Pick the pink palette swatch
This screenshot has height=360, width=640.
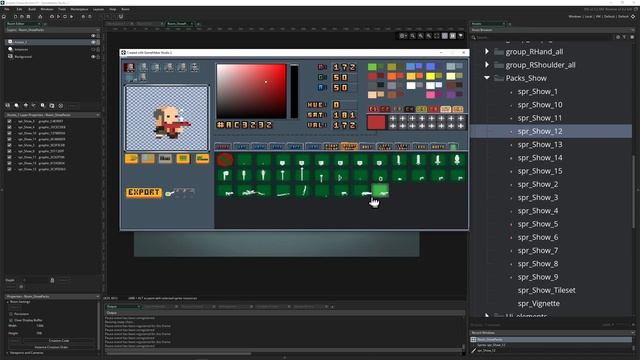click(430, 95)
